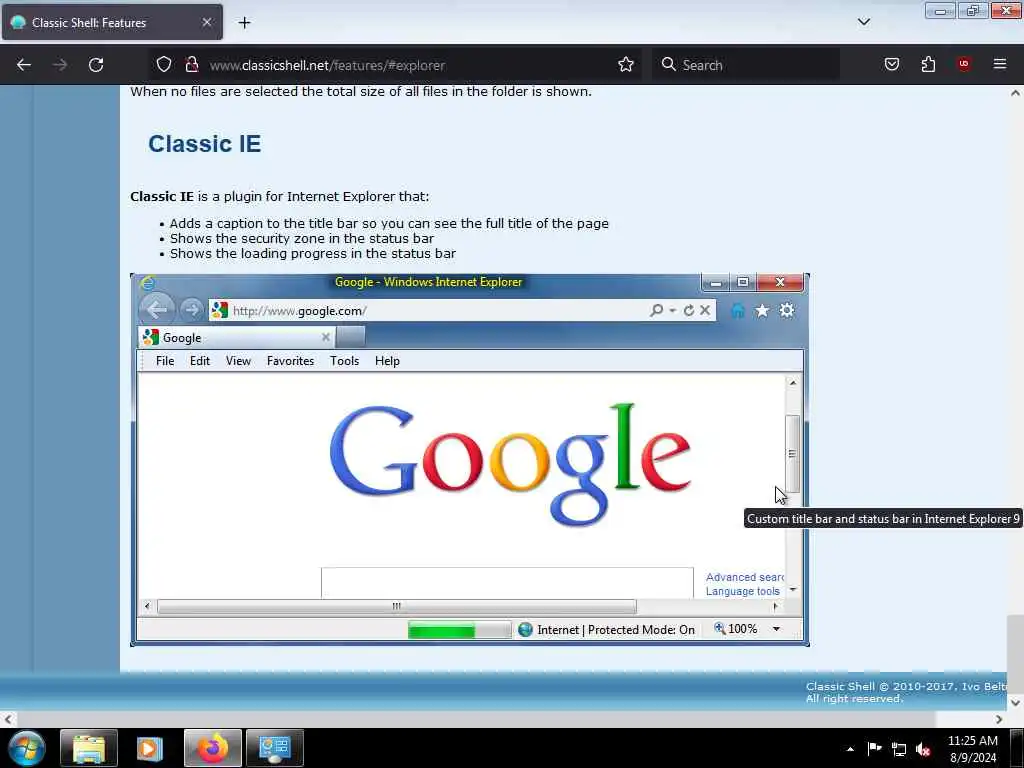Click the sentence about total file size
The image size is (1024, 768).
click(x=361, y=91)
